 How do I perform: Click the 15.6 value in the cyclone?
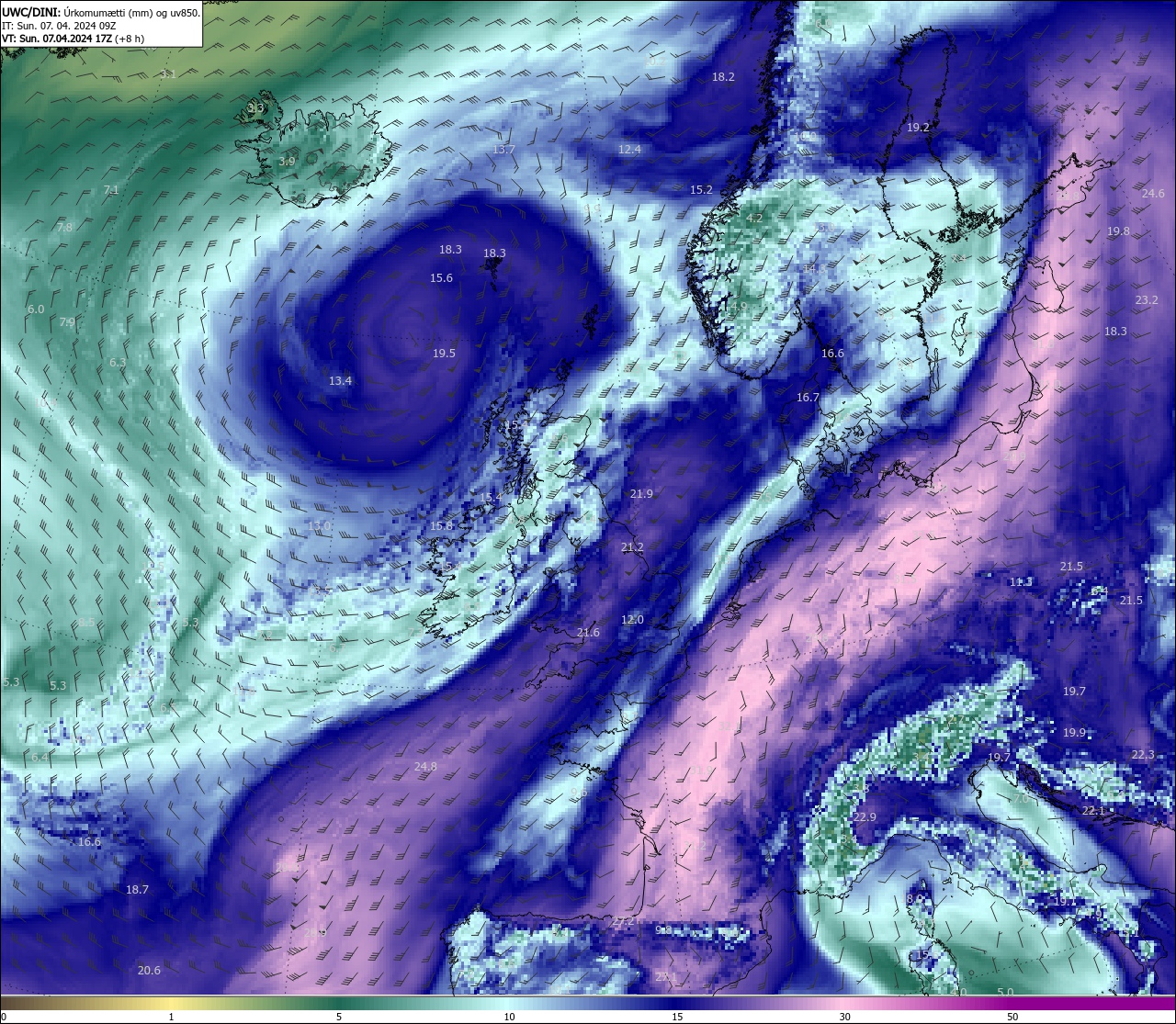pyautogui.click(x=441, y=278)
